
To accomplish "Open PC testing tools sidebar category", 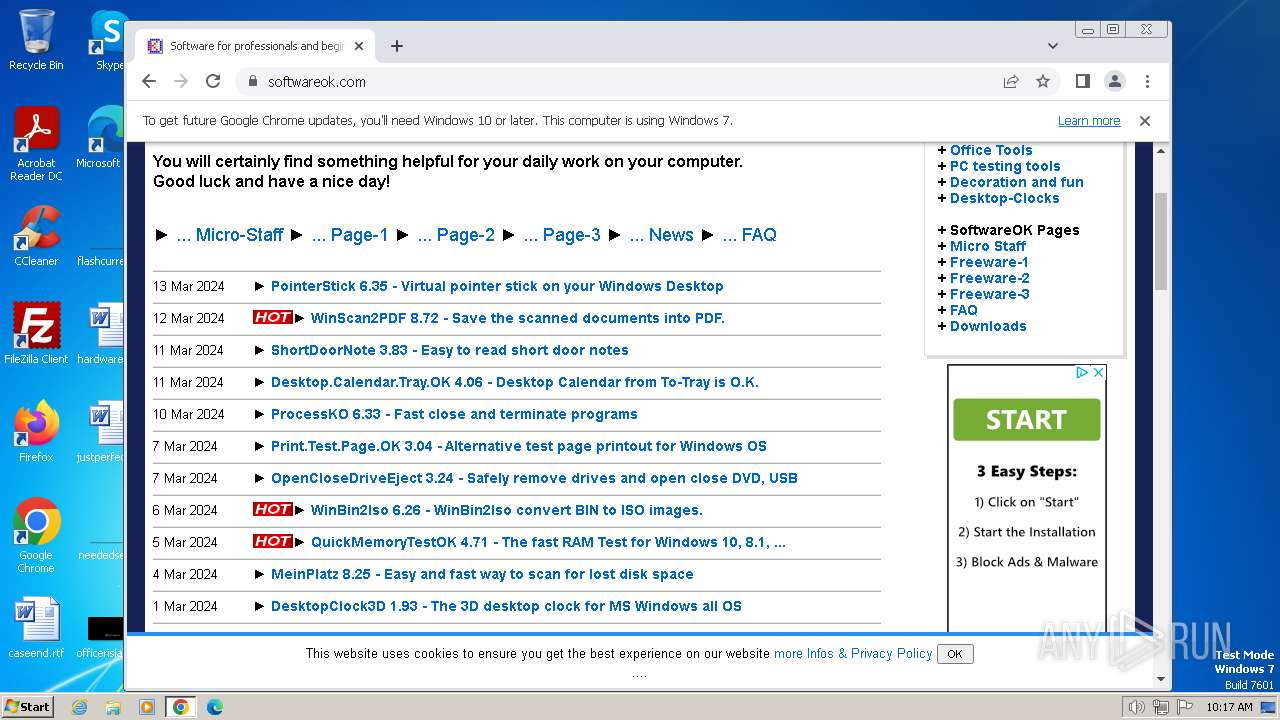I will coord(1005,166).
